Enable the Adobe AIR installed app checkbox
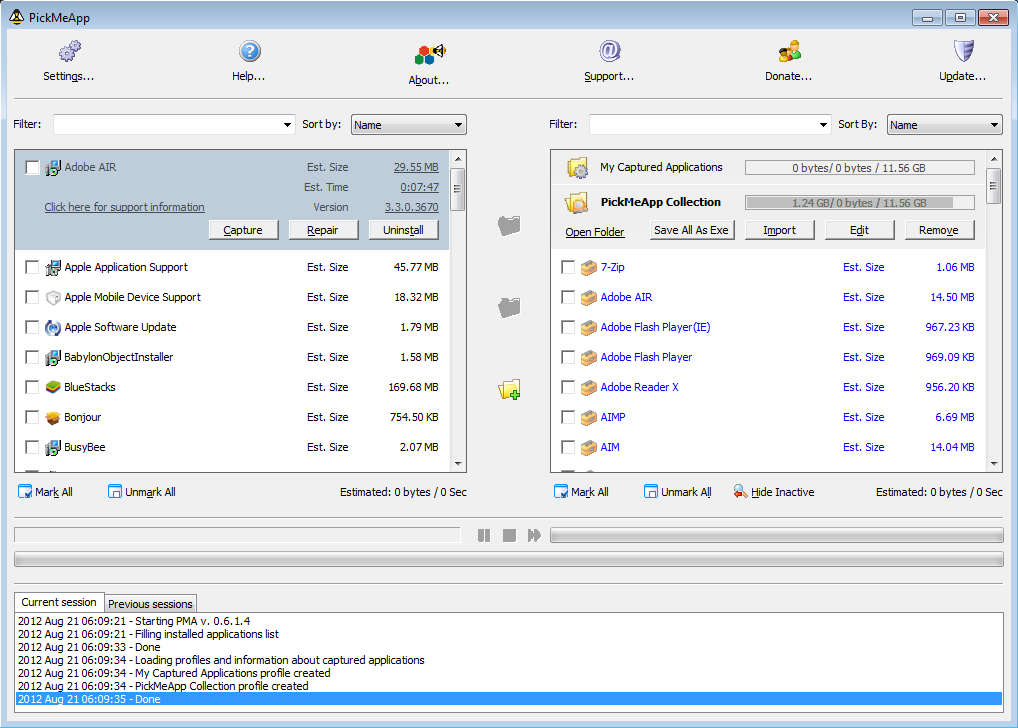 pyautogui.click(x=33, y=167)
